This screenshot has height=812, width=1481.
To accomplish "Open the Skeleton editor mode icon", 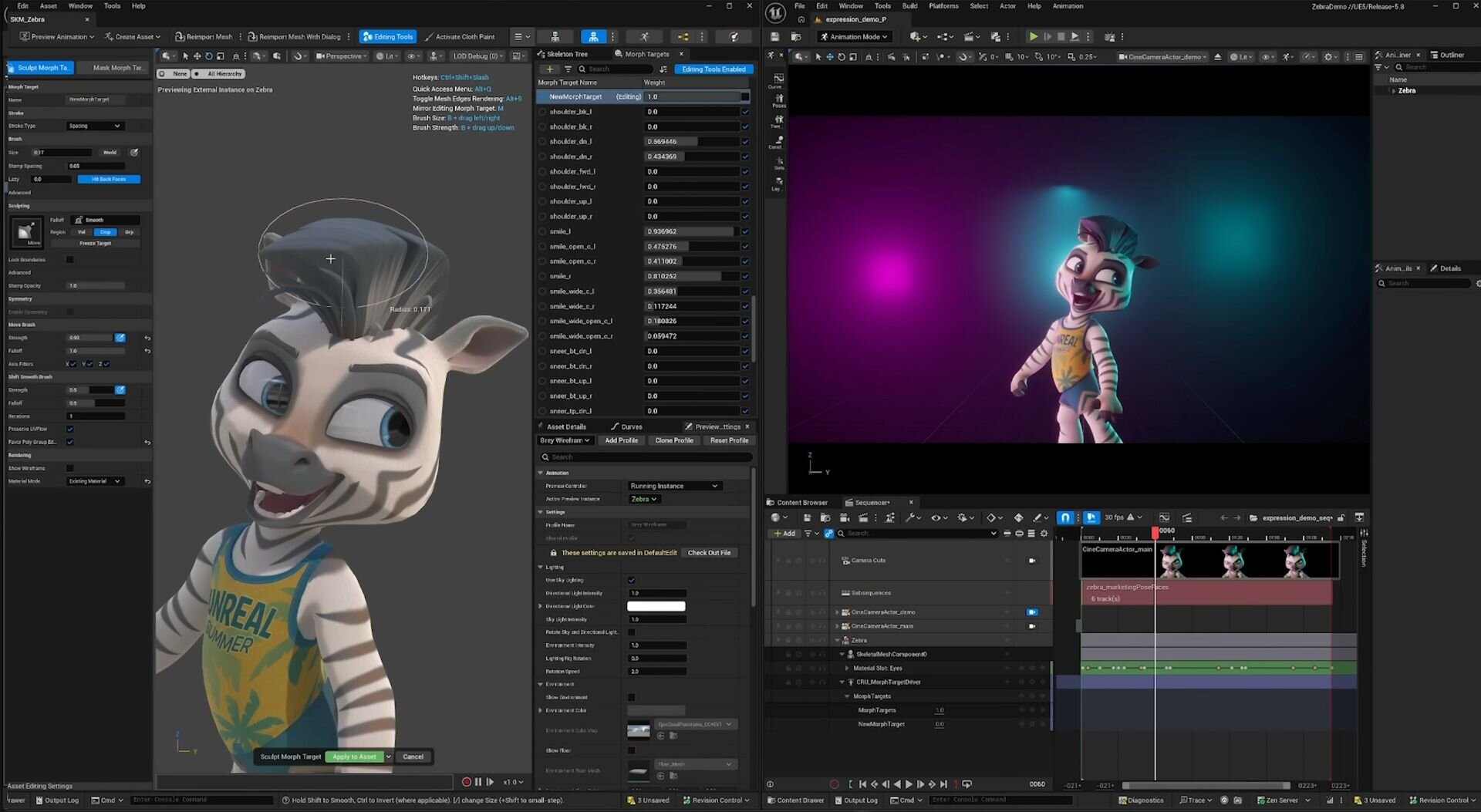I will pyautogui.click(x=555, y=36).
